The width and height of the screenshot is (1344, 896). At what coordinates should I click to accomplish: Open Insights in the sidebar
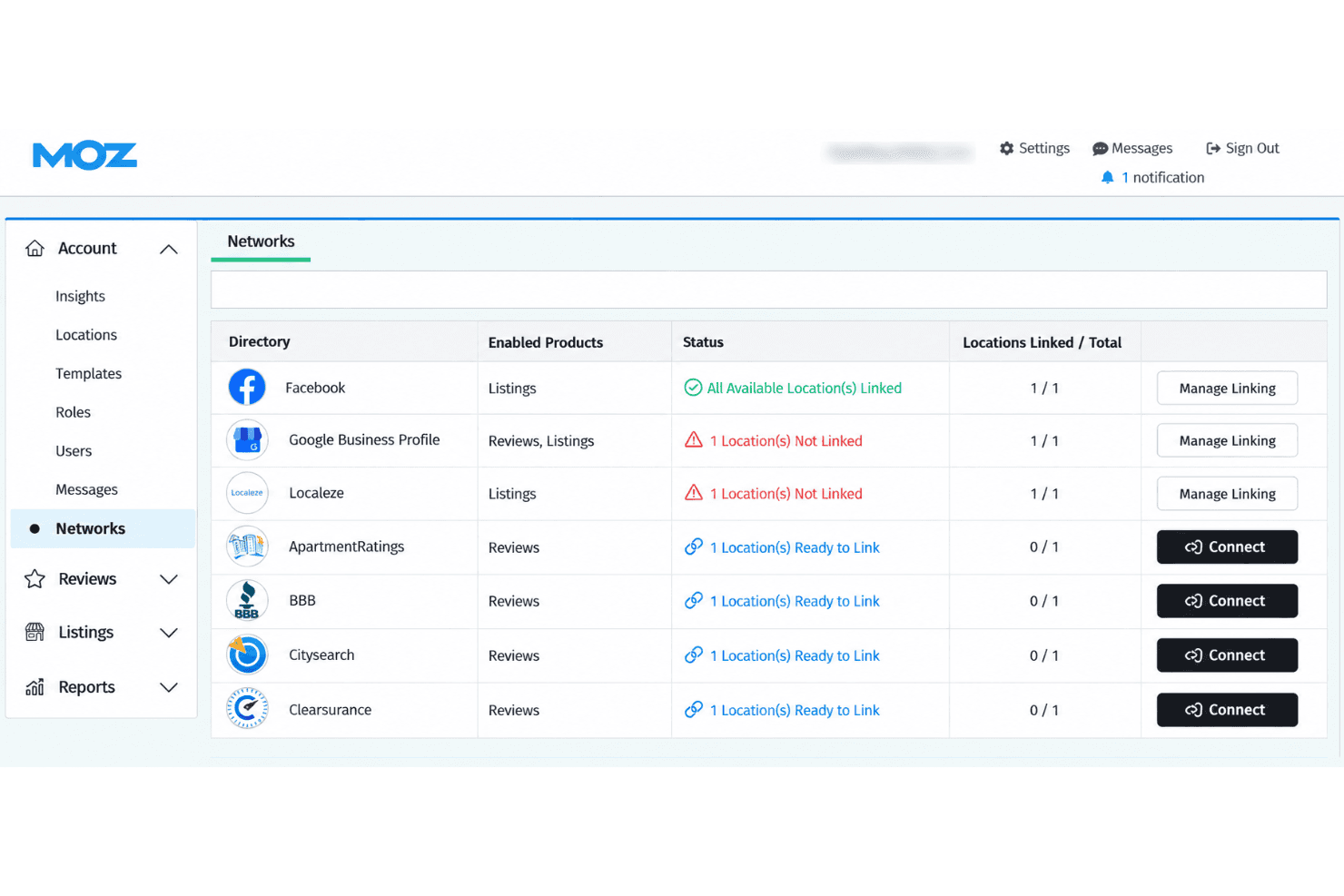(80, 296)
